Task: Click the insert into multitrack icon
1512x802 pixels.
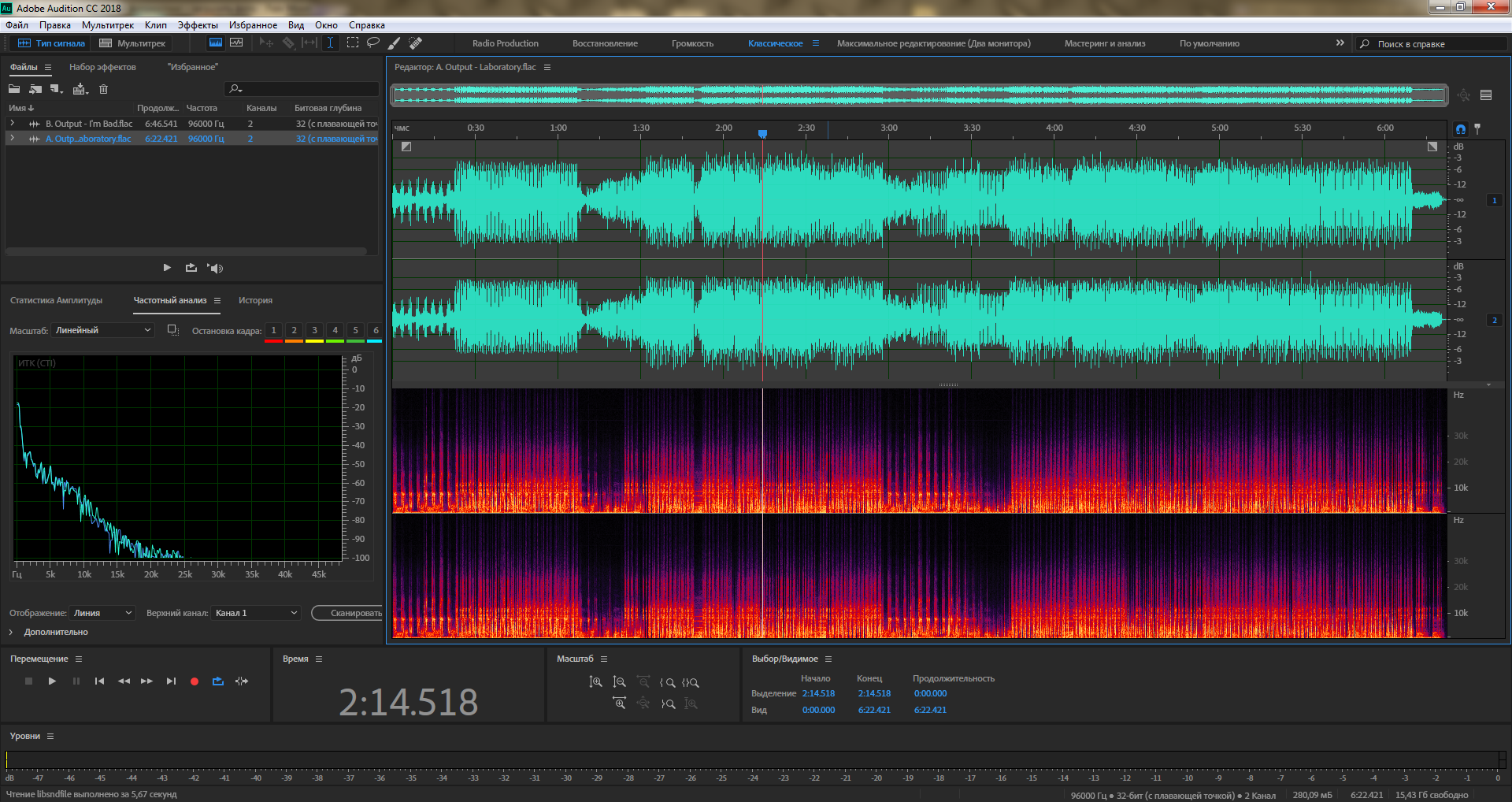Action: coord(80,89)
